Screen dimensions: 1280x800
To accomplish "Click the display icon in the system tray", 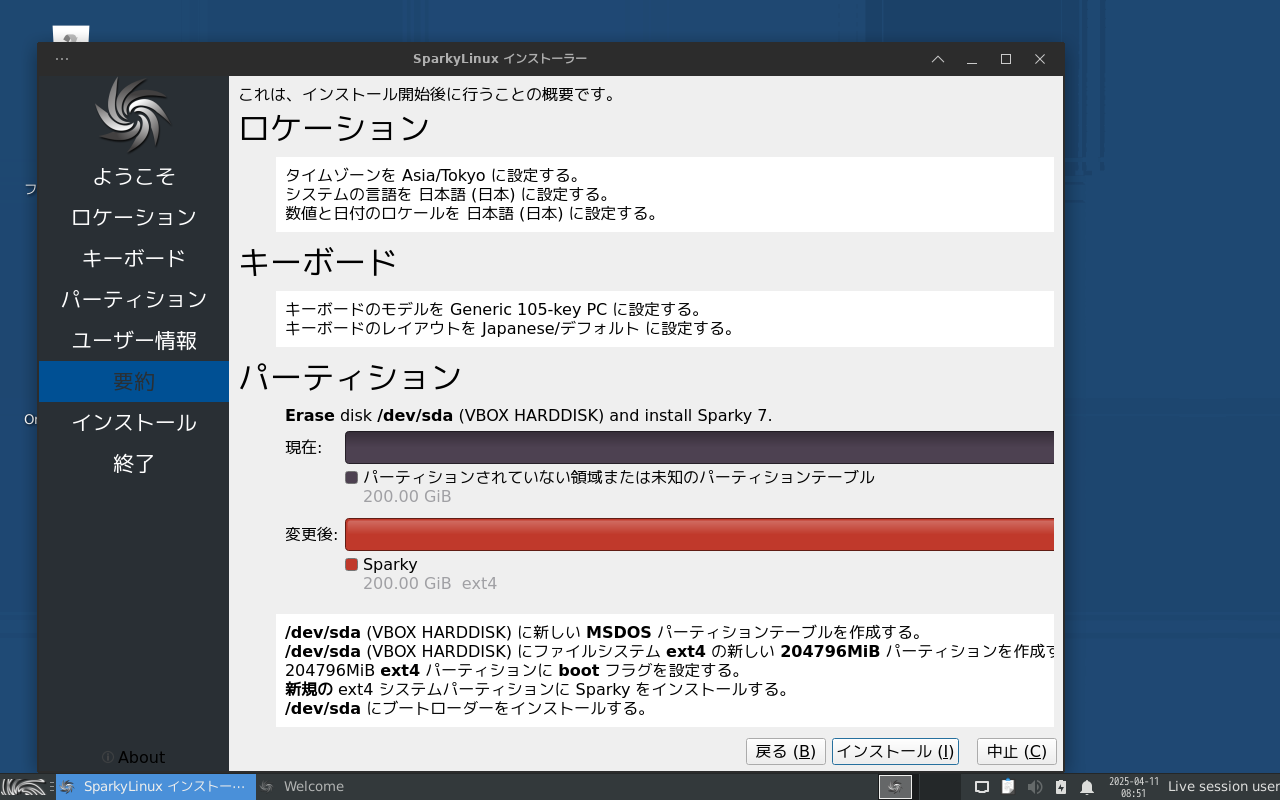I will pyautogui.click(x=982, y=787).
